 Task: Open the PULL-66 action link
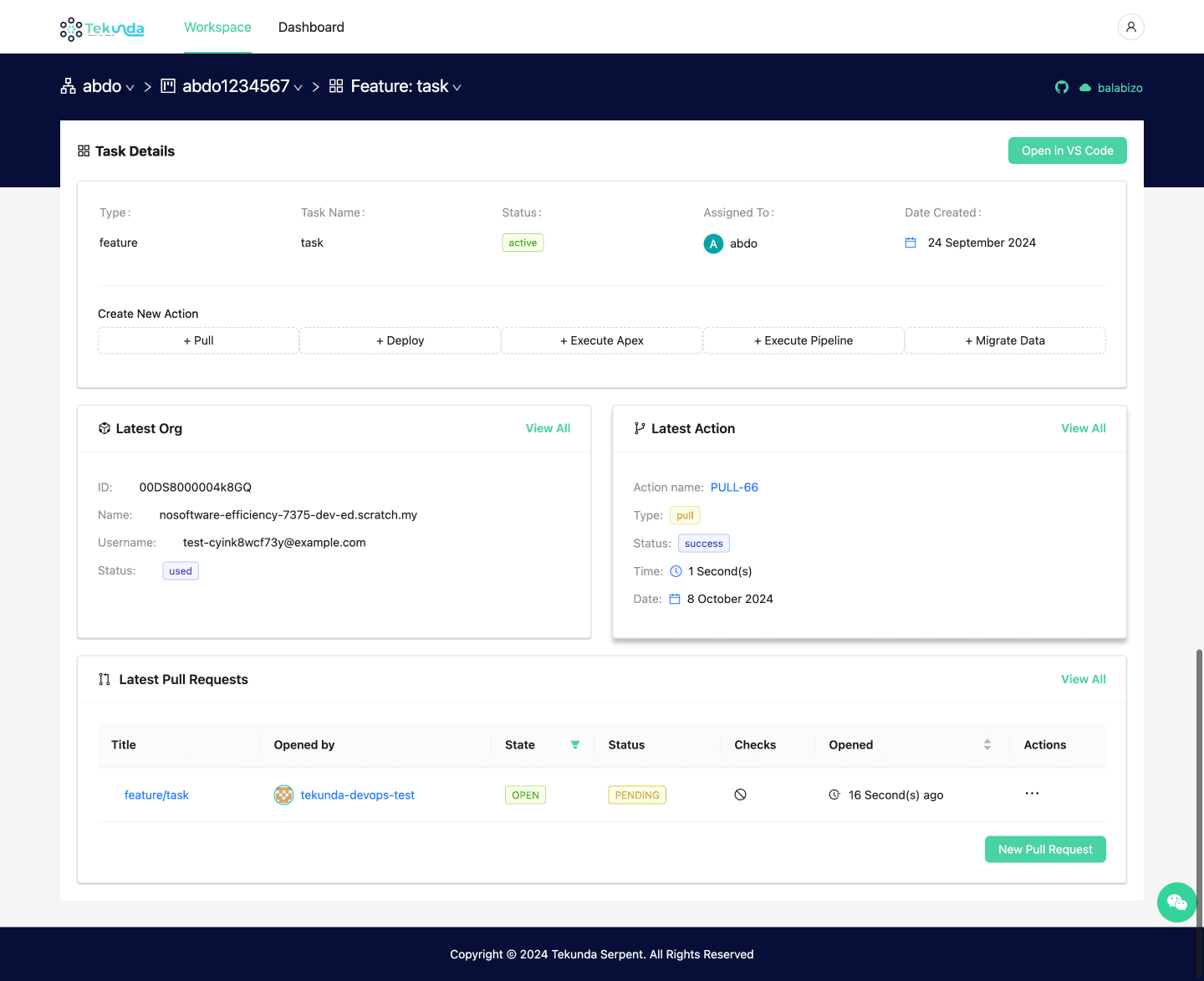(x=734, y=488)
